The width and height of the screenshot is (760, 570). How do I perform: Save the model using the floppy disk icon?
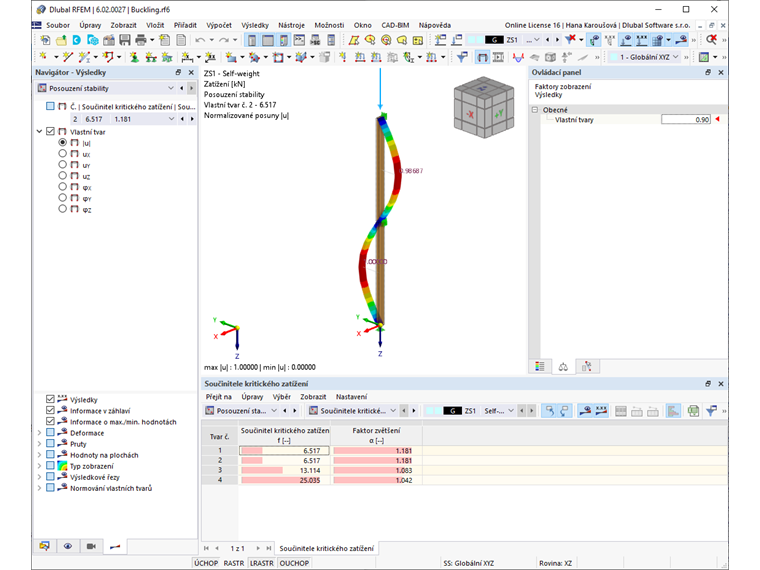click(125, 40)
